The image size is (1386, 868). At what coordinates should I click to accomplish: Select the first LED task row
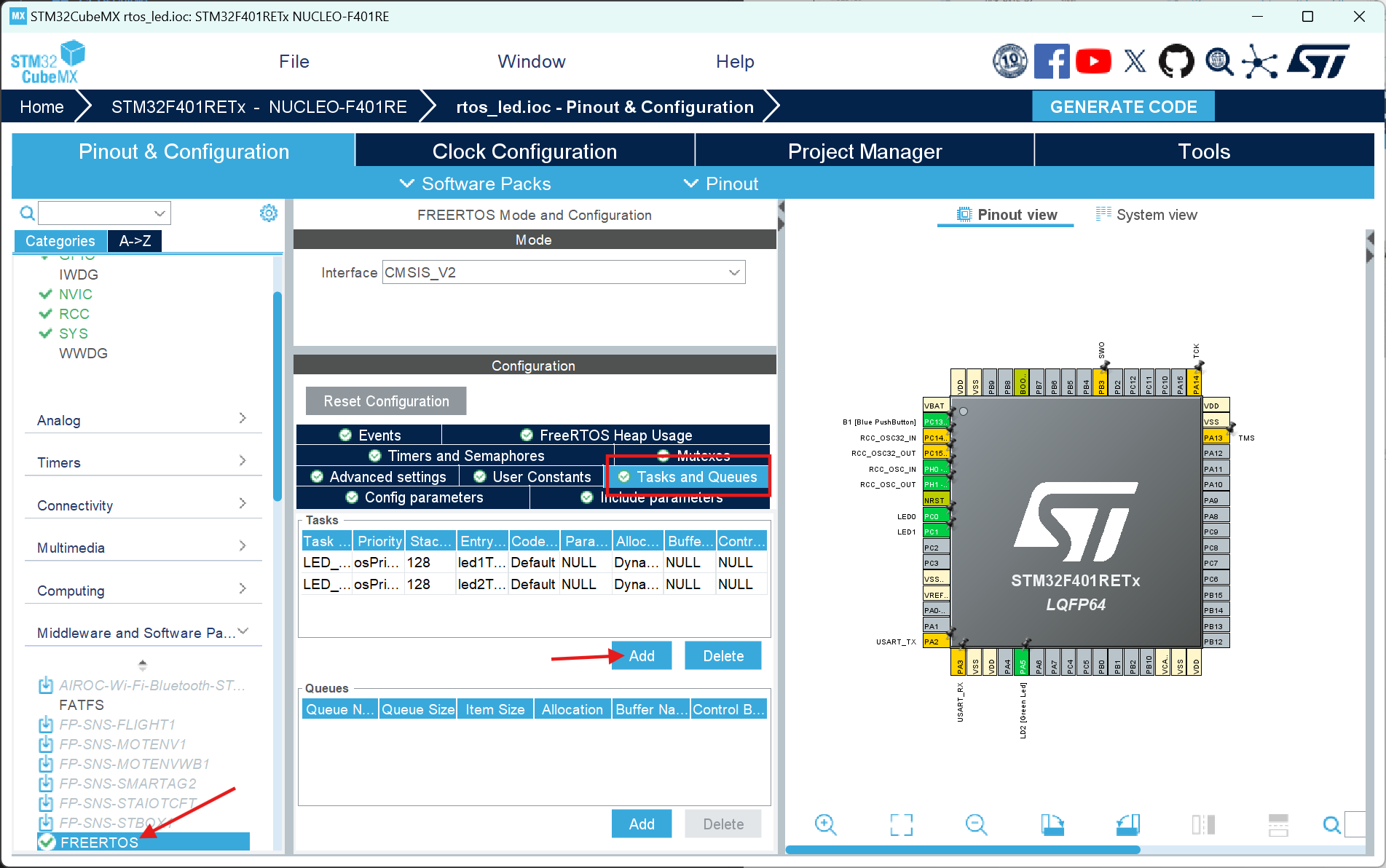[x=535, y=563]
